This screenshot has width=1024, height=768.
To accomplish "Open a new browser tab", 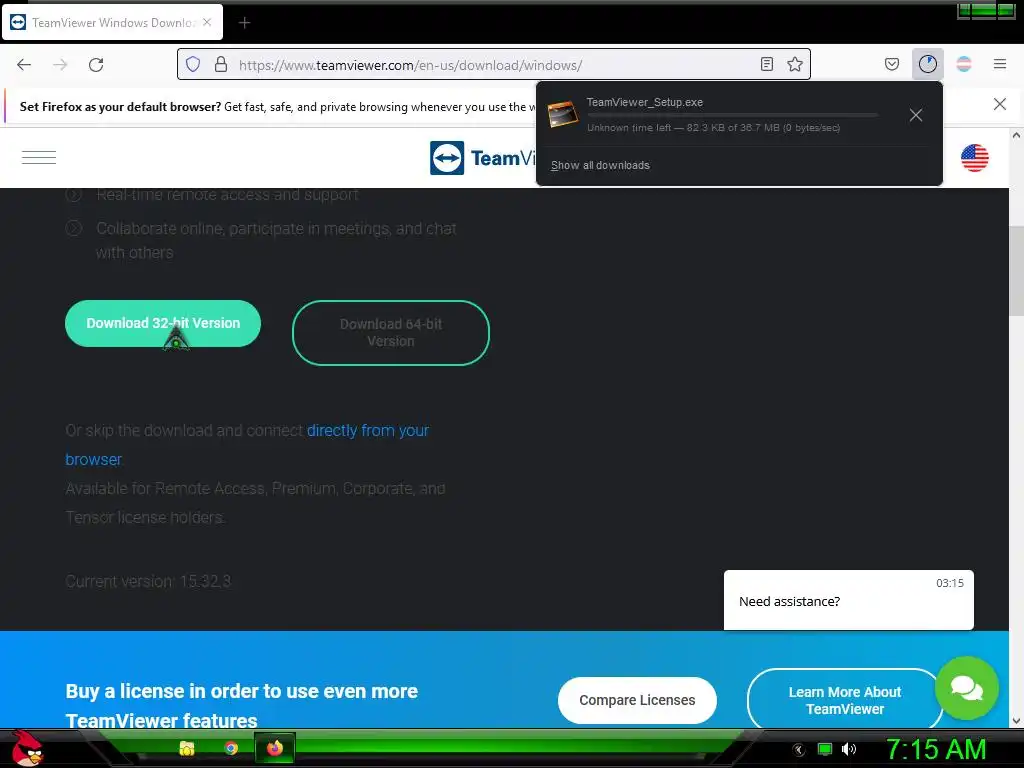I will click(244, 23).
